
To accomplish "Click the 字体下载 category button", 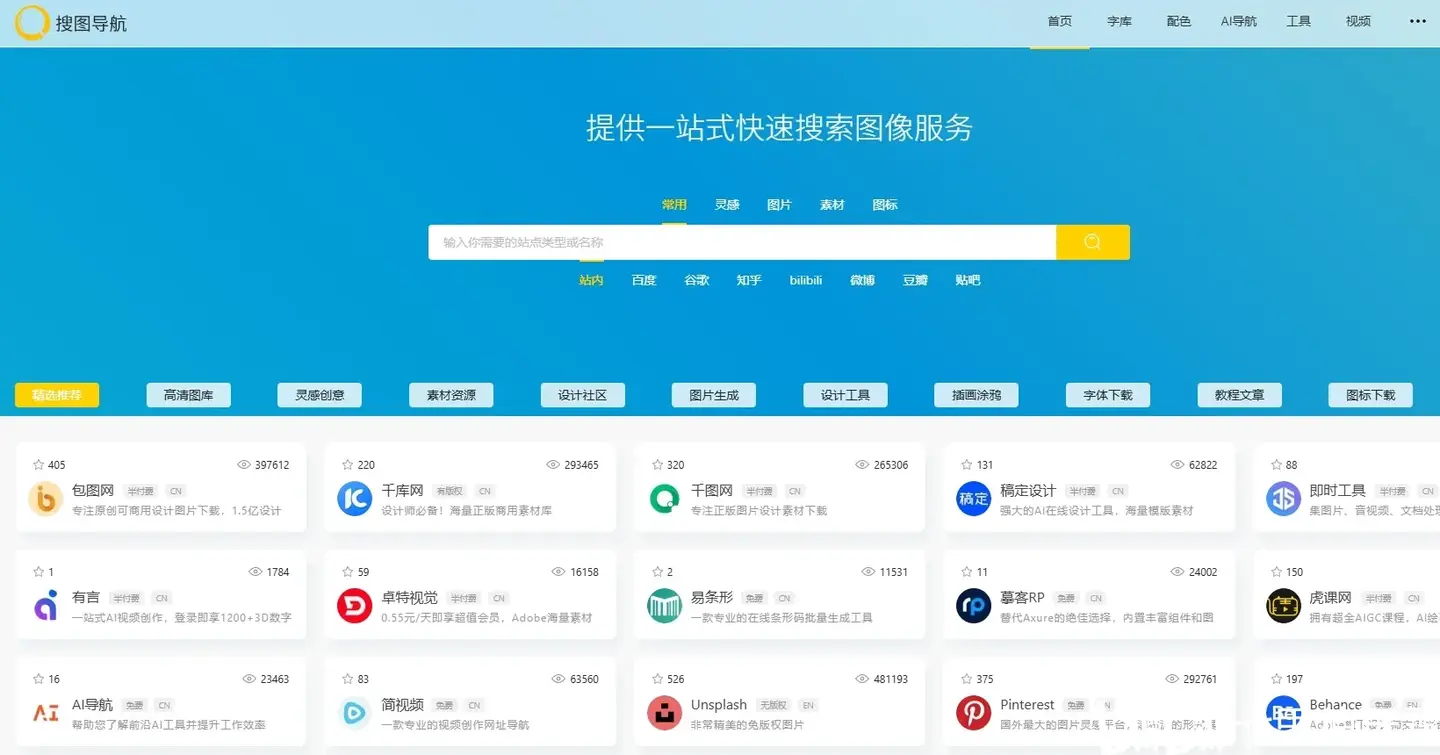I will pyautogui.click(x=1108, y=395).
